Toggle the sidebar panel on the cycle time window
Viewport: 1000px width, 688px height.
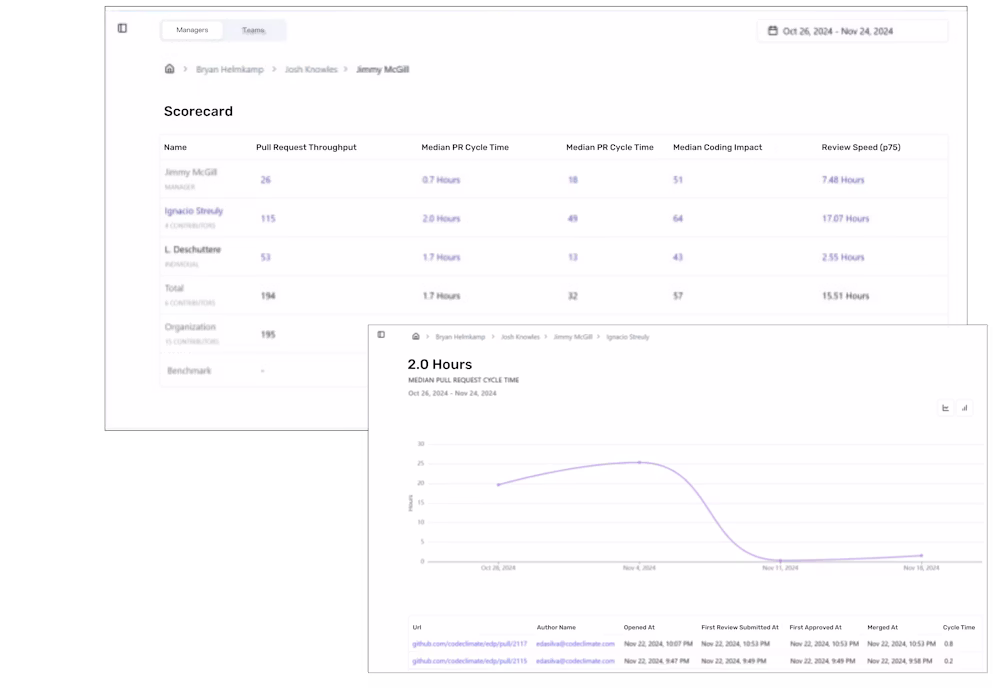click(381, 337)
